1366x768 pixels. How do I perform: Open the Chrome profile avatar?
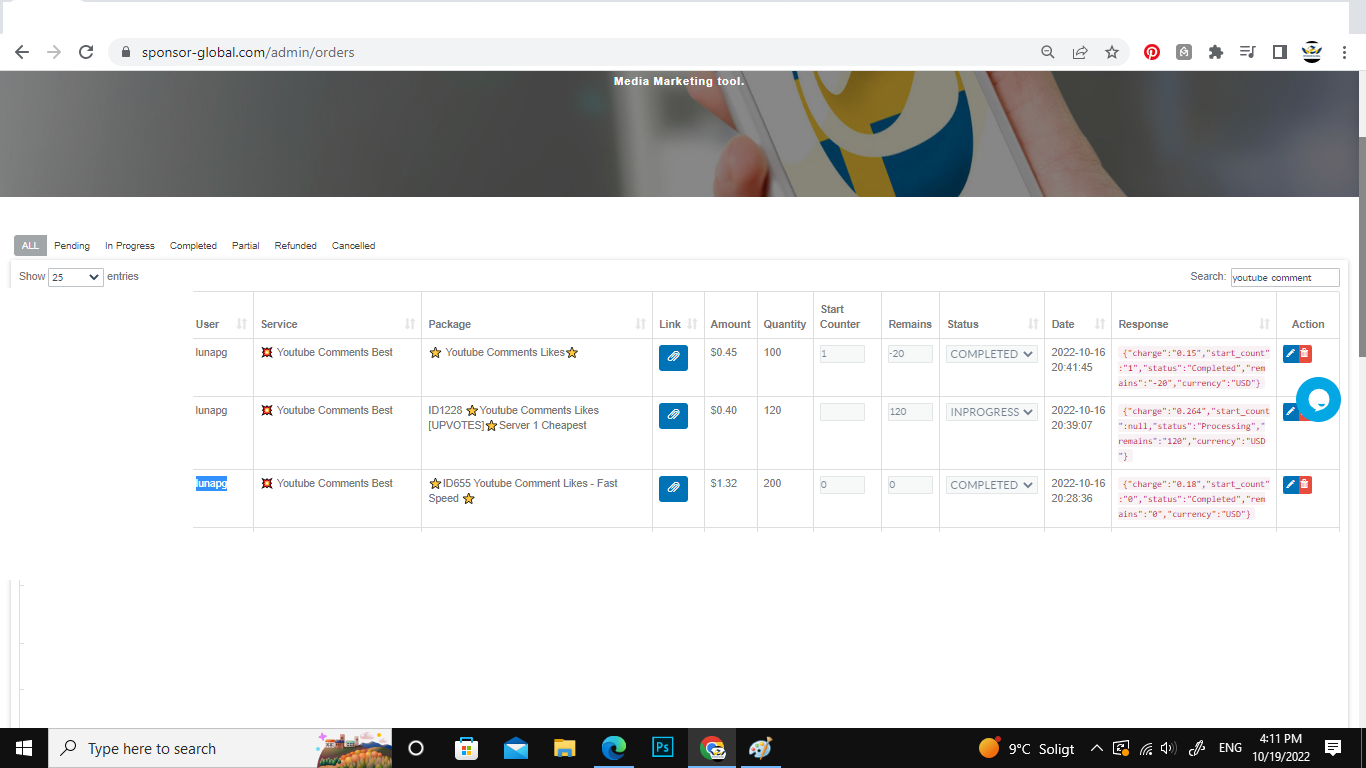[1312, 52]
